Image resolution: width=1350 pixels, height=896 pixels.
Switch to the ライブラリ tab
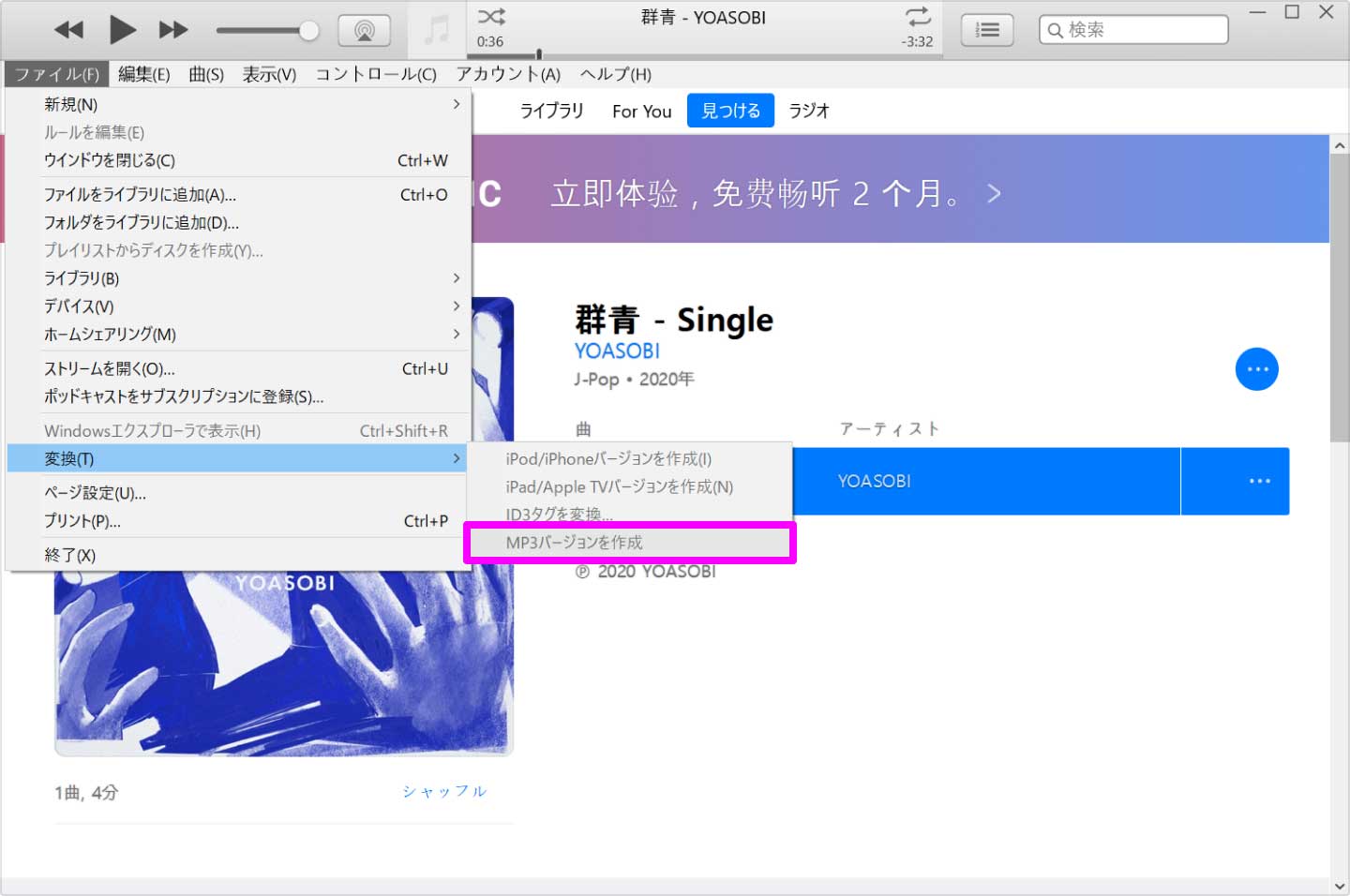(551, 111)
